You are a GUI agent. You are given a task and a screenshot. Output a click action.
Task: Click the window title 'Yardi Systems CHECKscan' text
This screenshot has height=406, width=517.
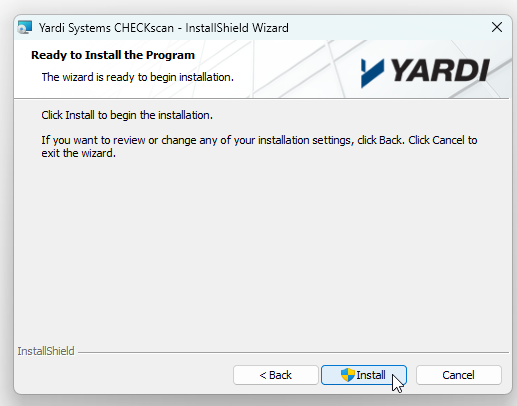tap(106, 28)
